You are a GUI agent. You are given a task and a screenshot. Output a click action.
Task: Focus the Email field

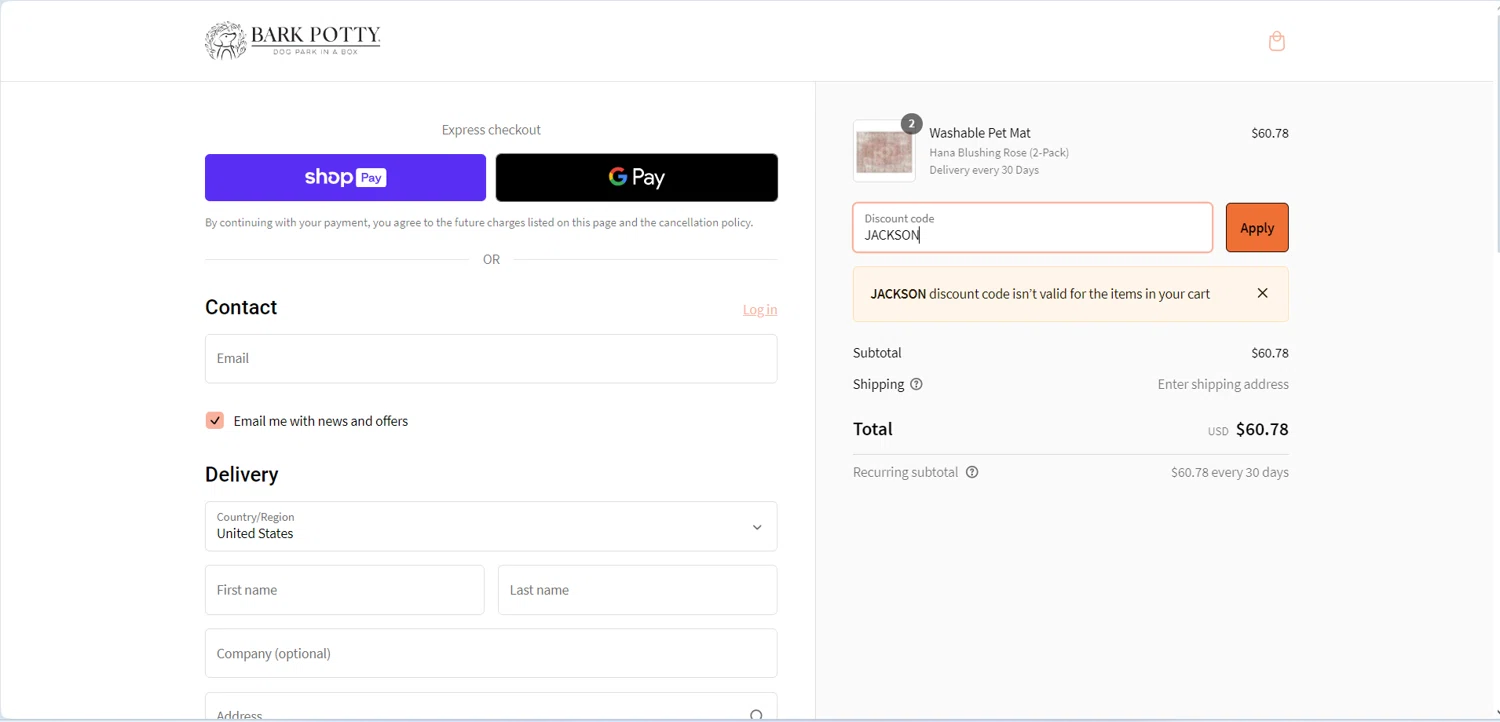491,358
